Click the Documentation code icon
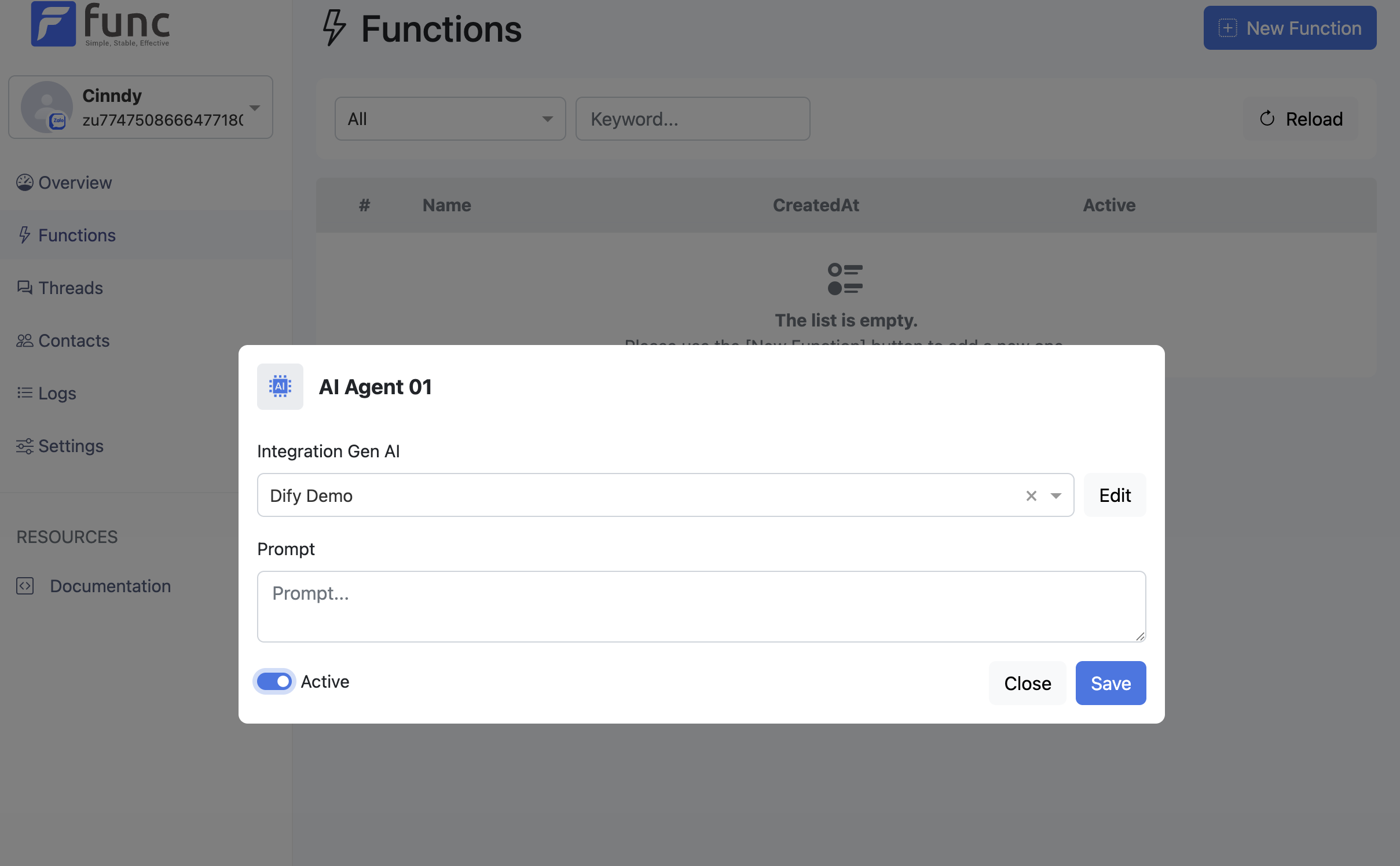The width and height of the screenshot is (1400, 866). (x=25, y=586)
